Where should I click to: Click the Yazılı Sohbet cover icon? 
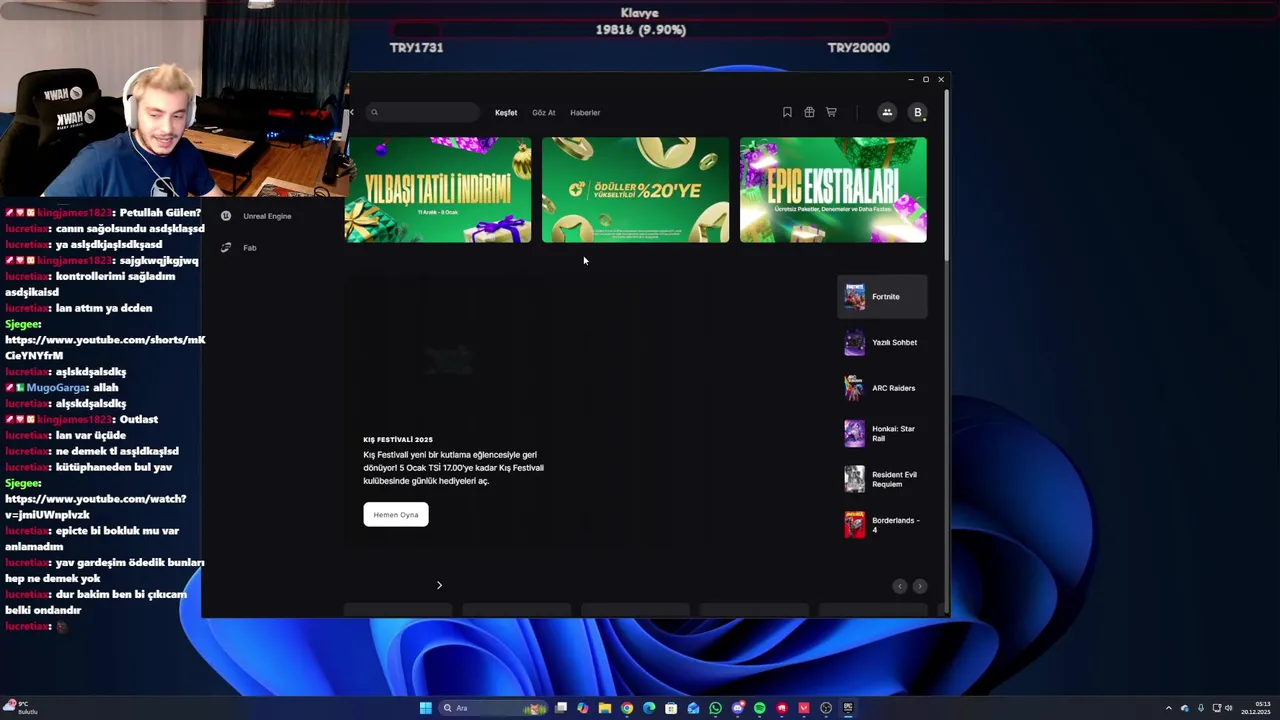pos(854,342)
